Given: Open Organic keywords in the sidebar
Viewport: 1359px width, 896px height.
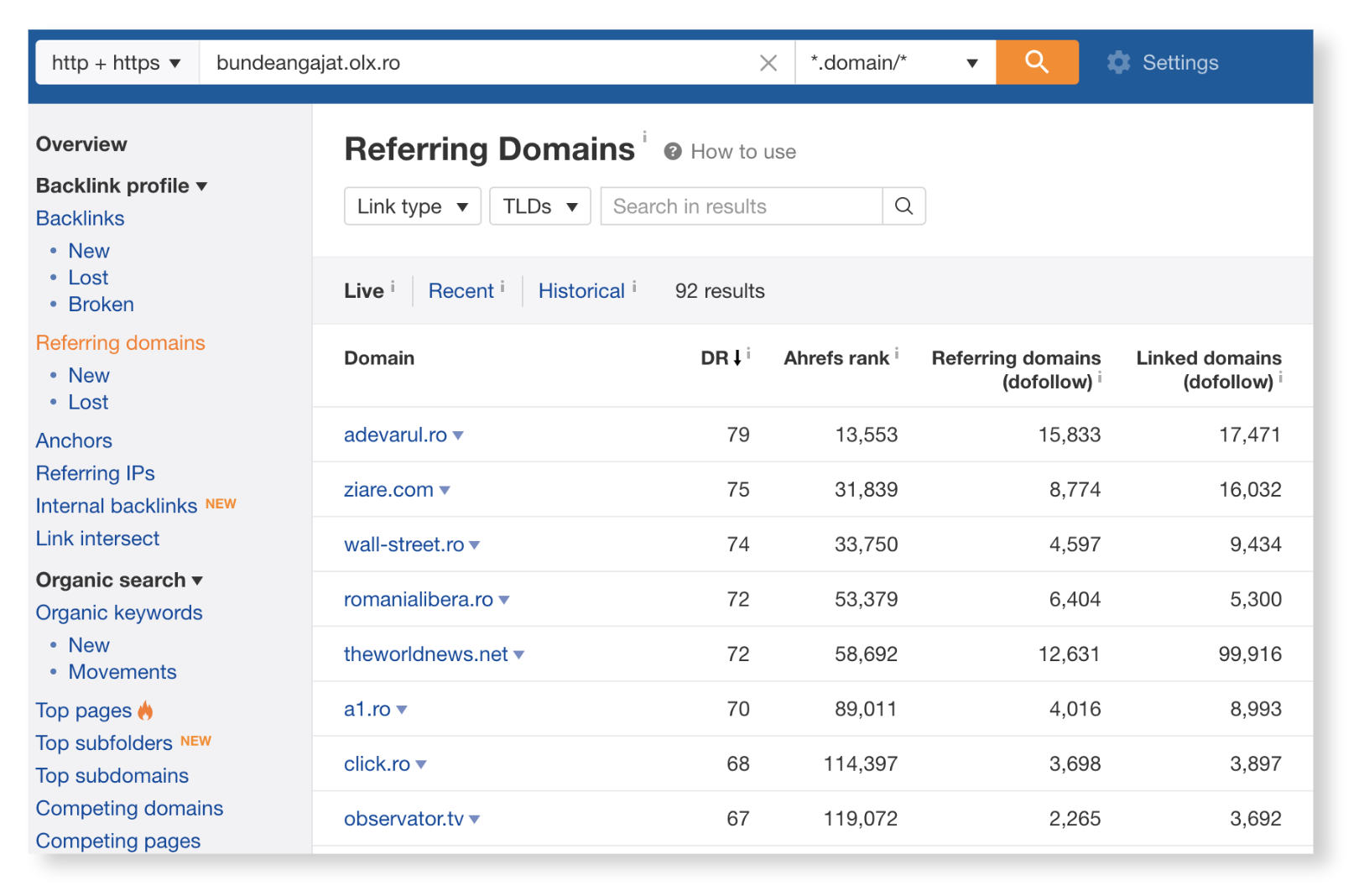Looking at the screenshot, I should [119, 613].
